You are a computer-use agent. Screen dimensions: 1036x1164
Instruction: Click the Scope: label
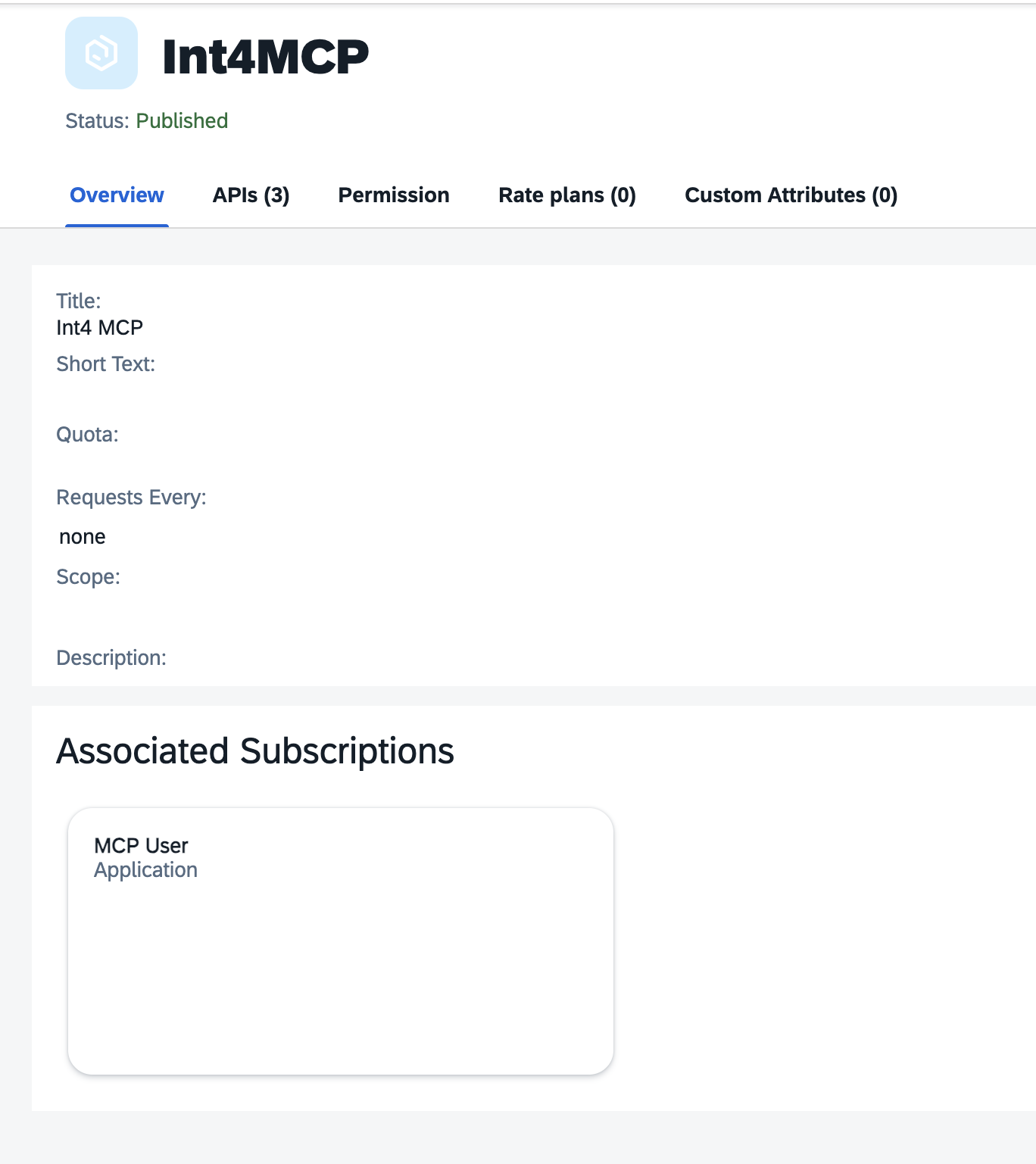click(89, 577)
